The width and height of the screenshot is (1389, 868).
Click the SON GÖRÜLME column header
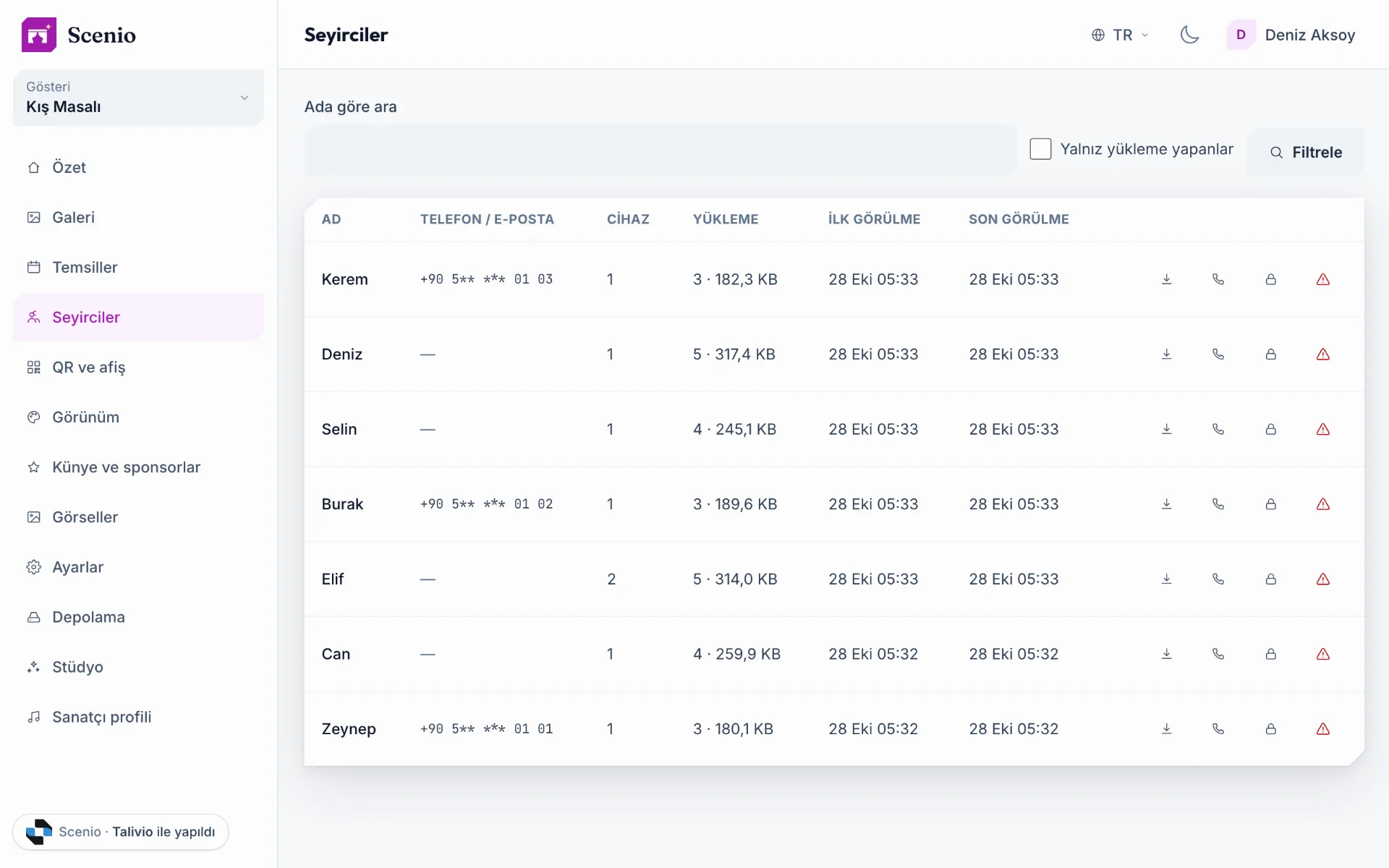coord(1019,219)
